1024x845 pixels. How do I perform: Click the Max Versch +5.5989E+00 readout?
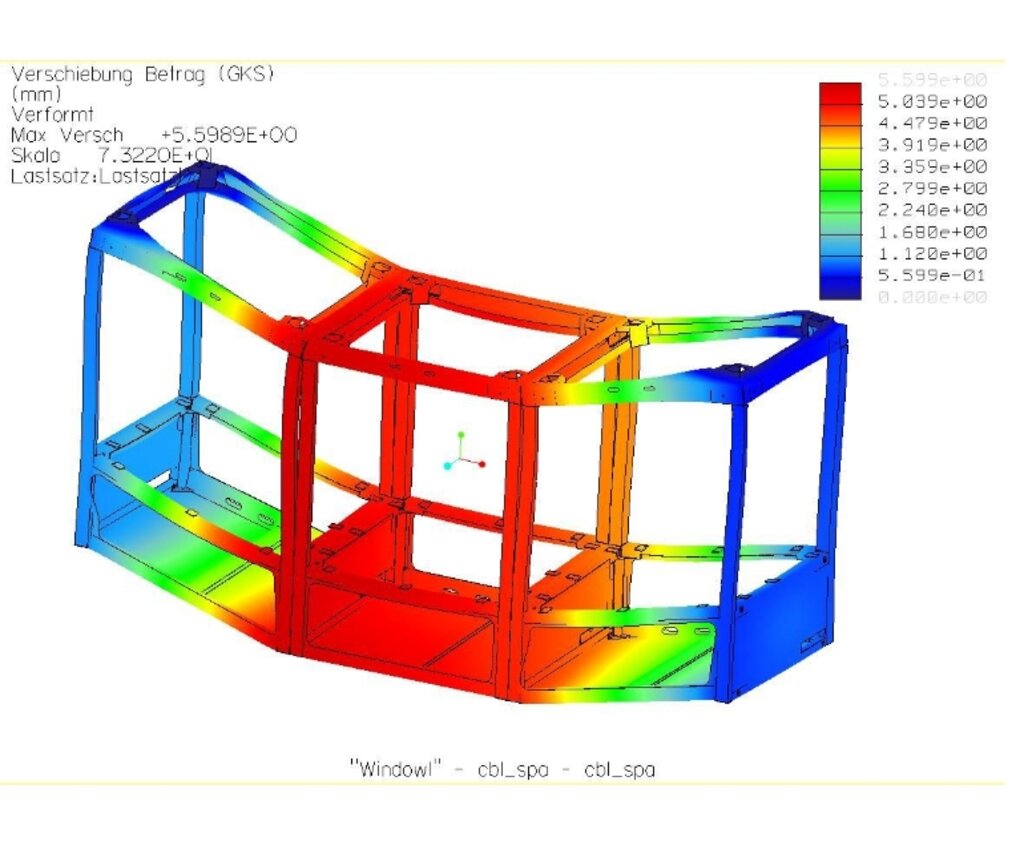click(x=153, y=135)
